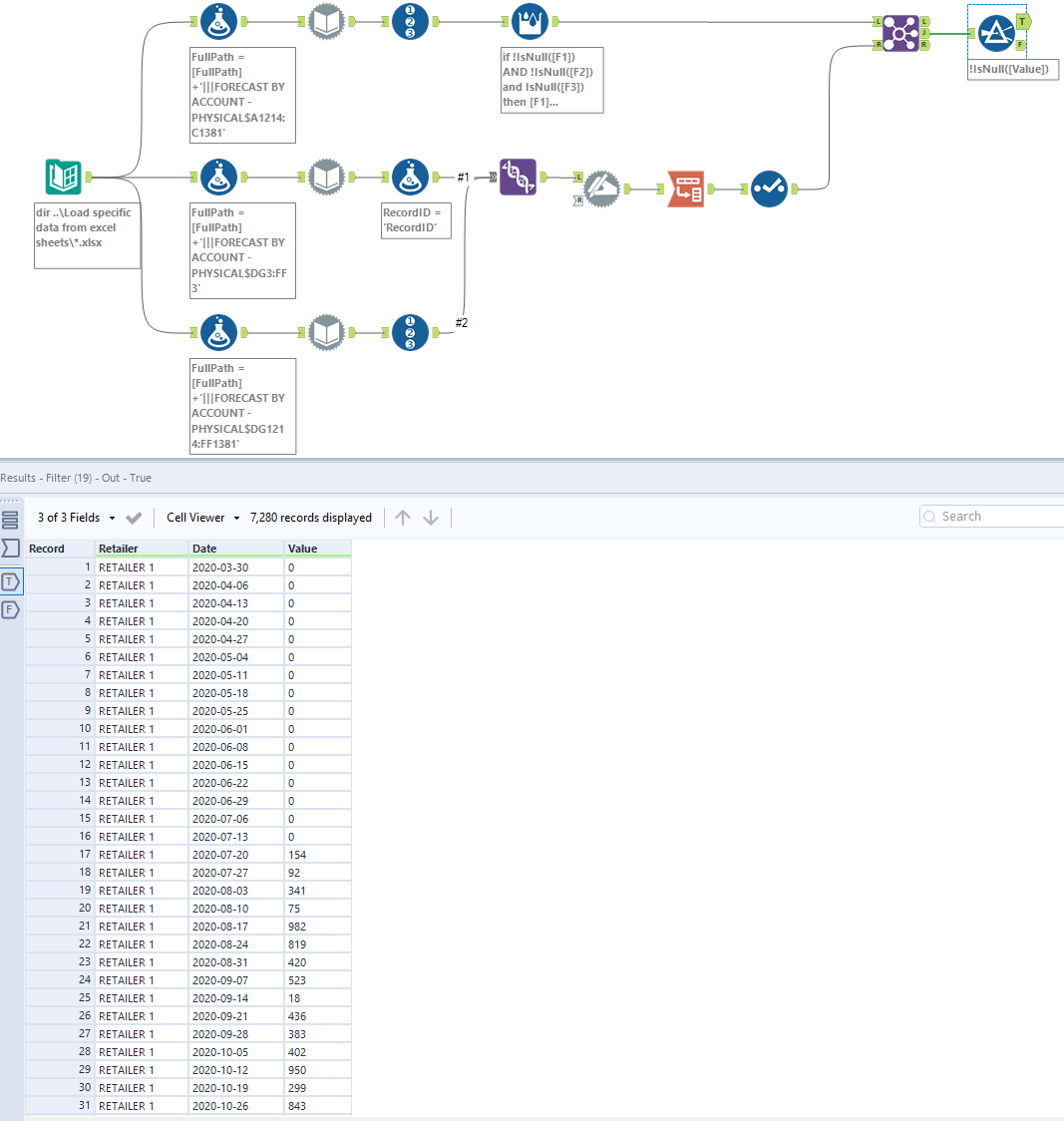1064x1121 pixels.
Task: Select the bottom Formula tool
Action: (x=219, y=332)
